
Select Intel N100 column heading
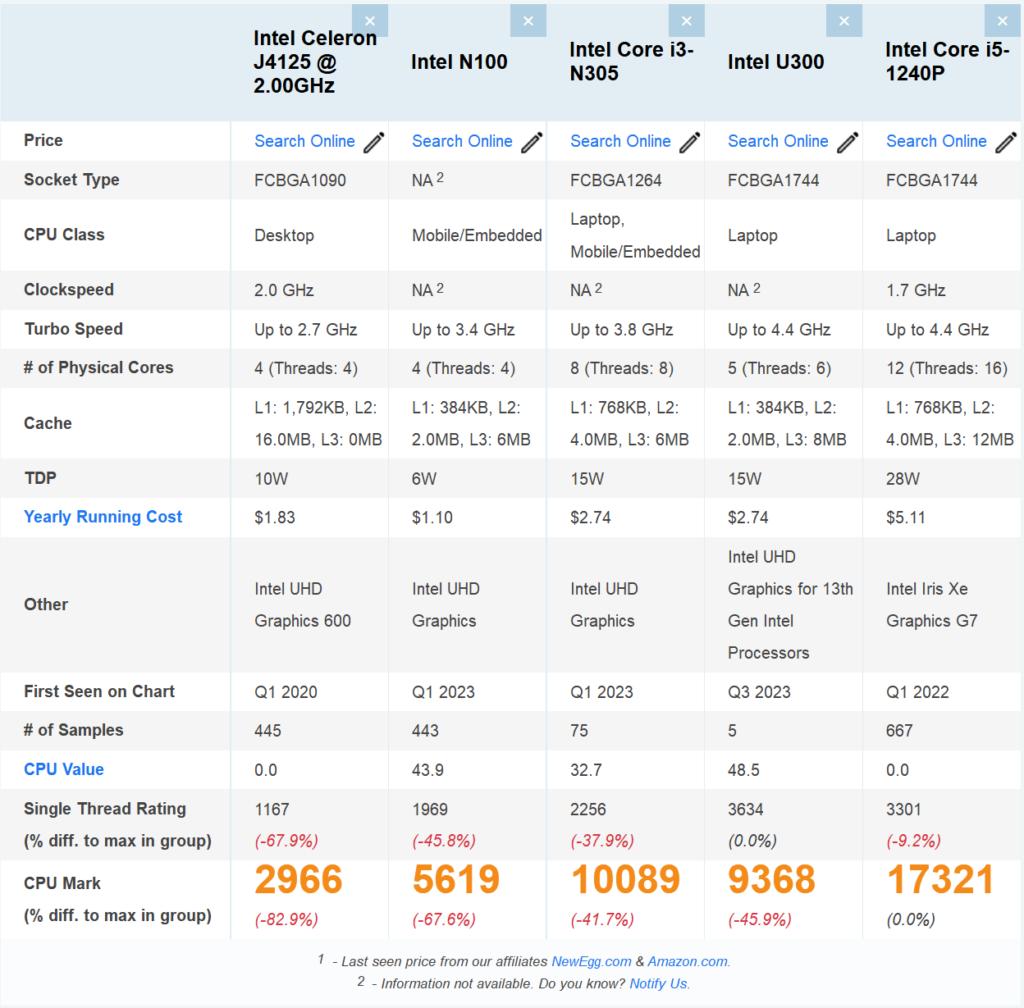pos(459,62)
